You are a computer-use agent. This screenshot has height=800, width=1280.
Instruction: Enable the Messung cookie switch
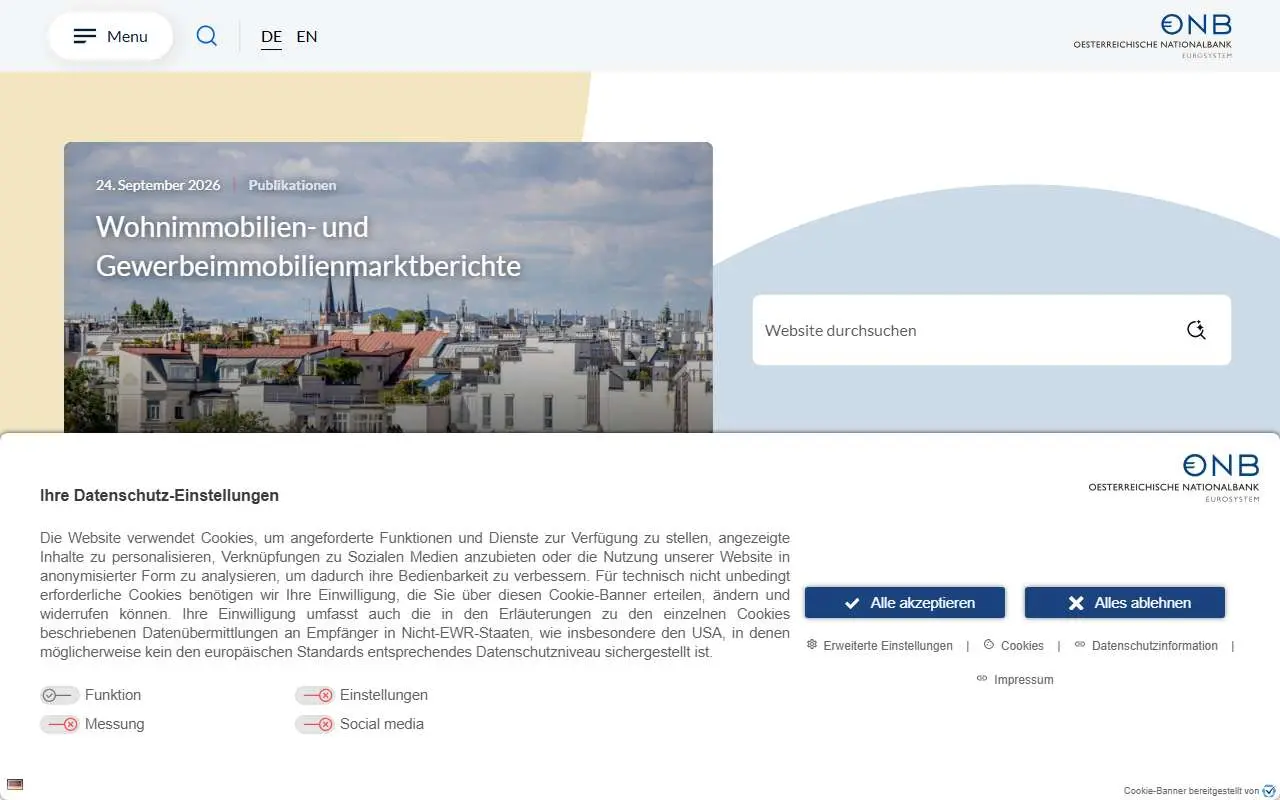(60, 724)
